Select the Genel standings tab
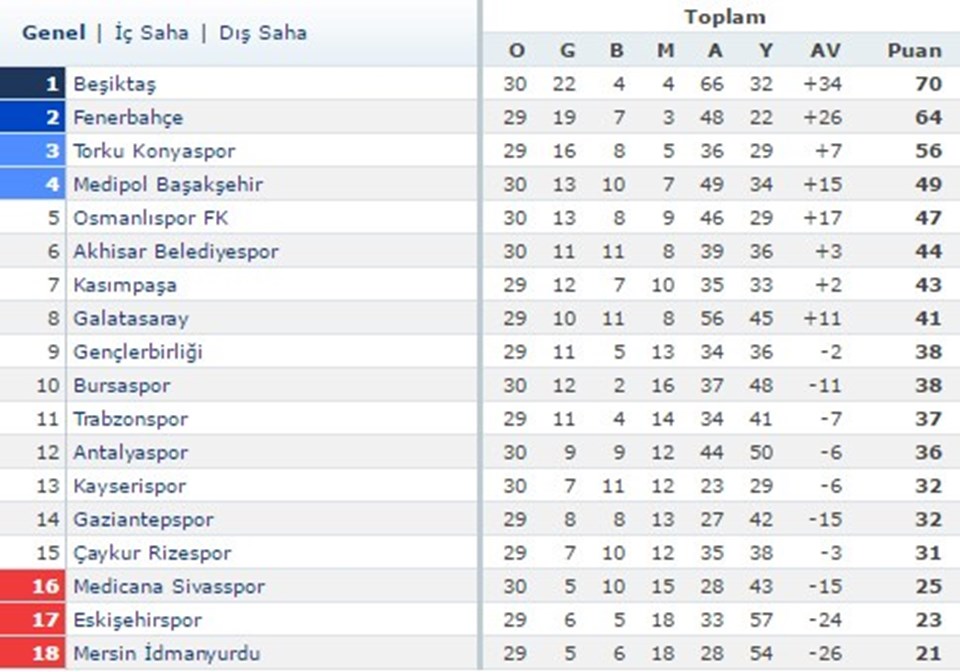 [x=54, y=32]
